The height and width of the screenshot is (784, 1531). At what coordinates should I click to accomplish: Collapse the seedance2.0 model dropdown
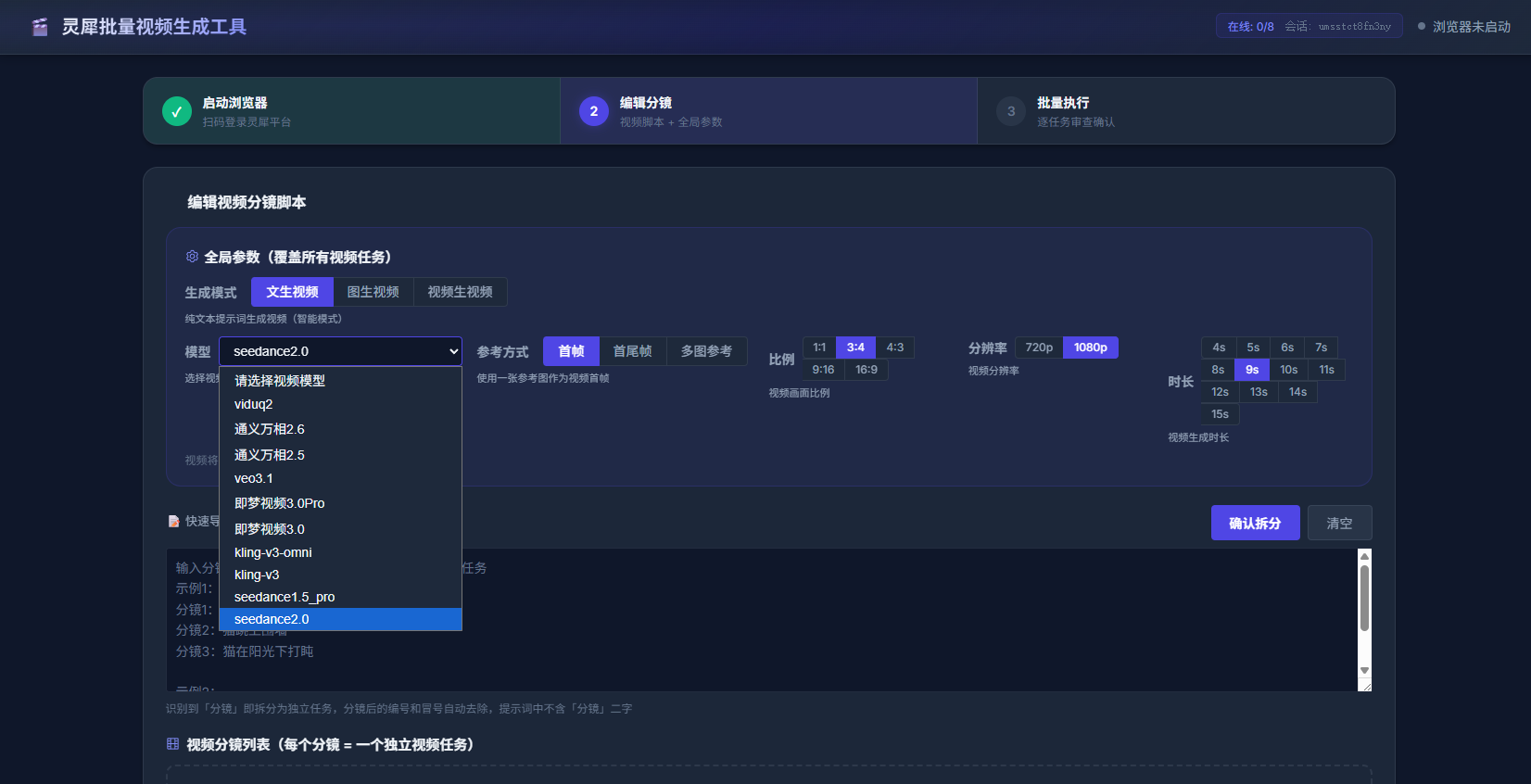(340, 351)
